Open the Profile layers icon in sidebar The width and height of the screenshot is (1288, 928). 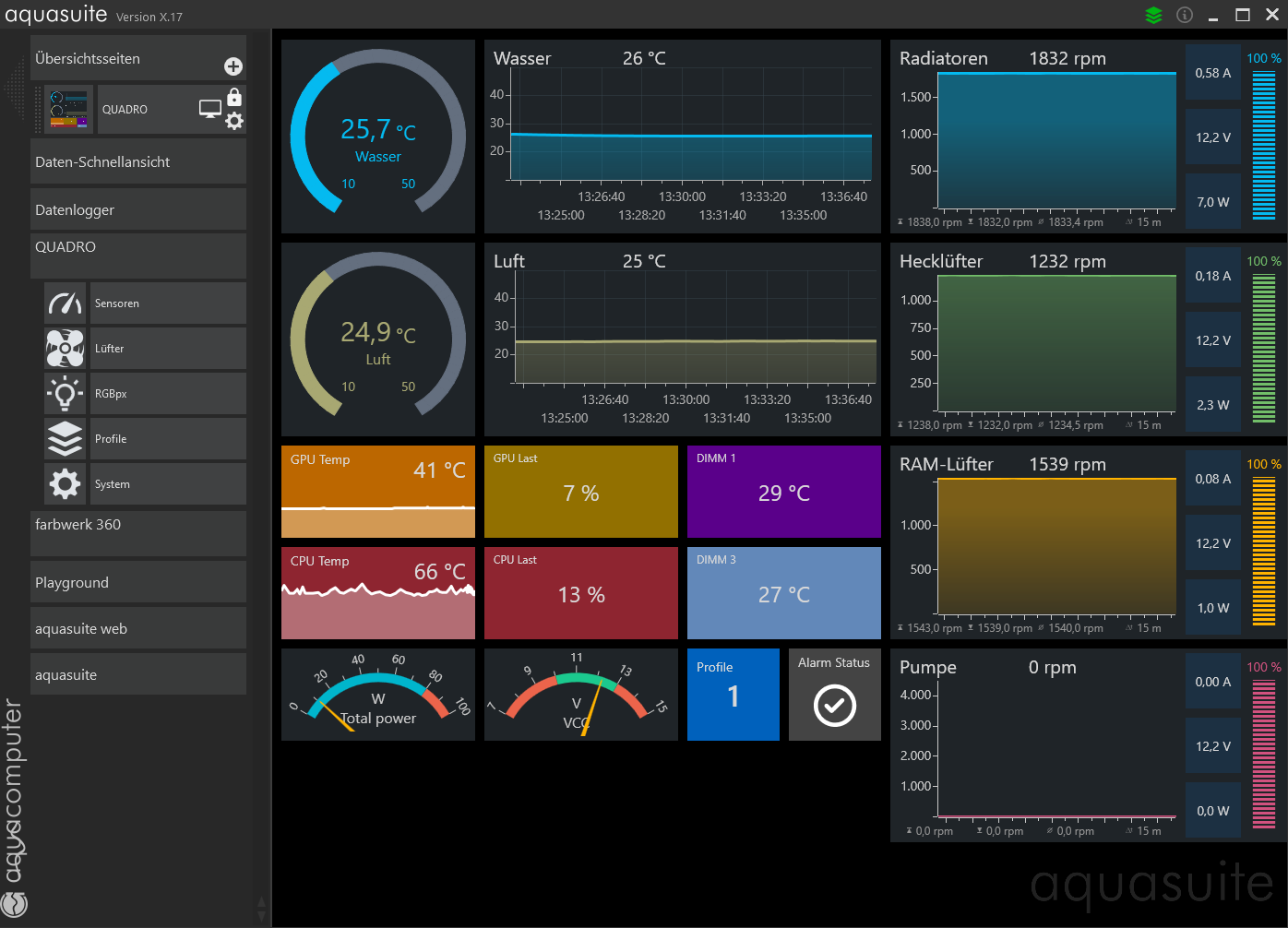(x=65, y=439)
